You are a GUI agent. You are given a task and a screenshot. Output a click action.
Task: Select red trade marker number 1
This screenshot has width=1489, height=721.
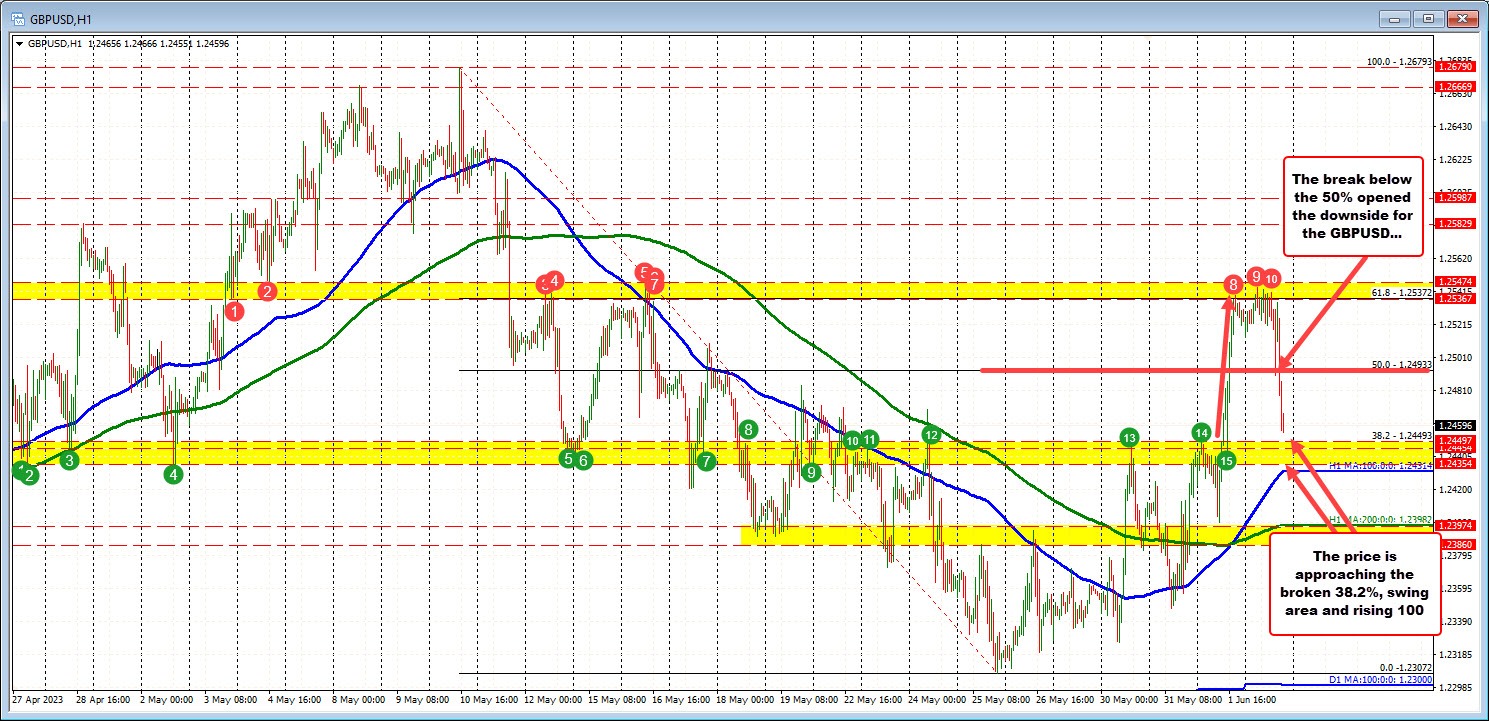click(x=236, y=311)
